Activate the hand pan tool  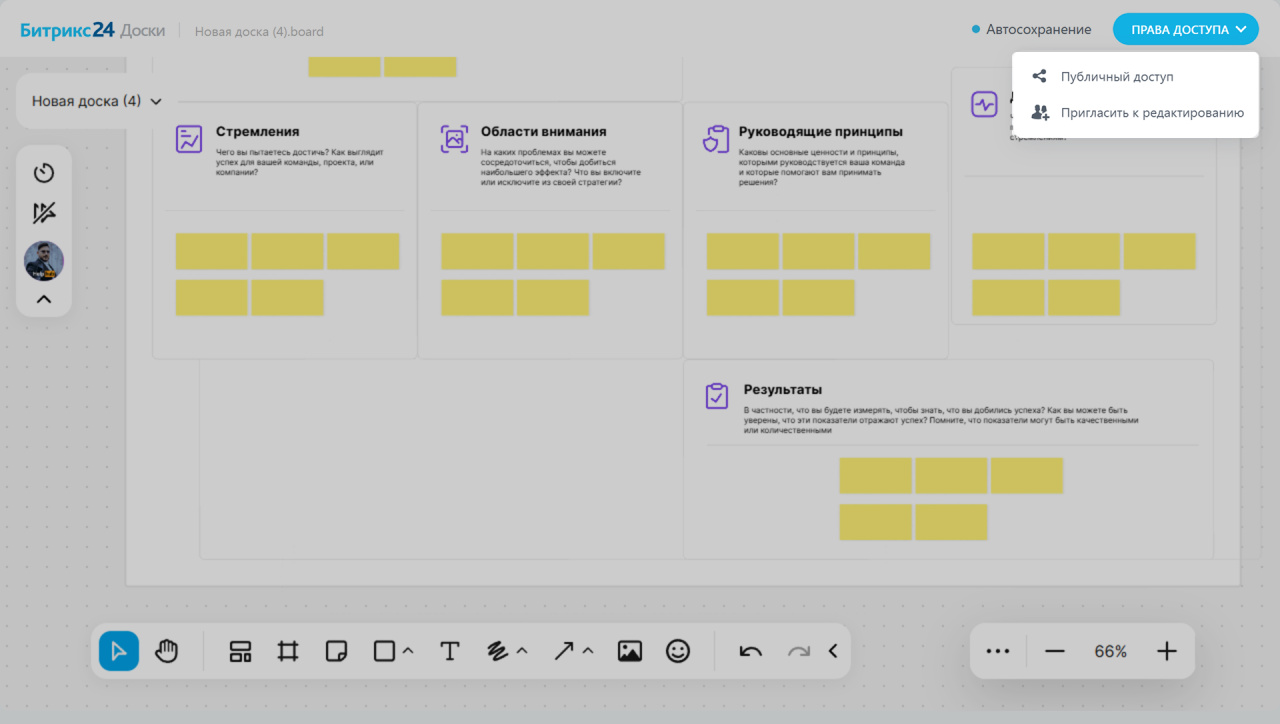[x=166, y=651]
